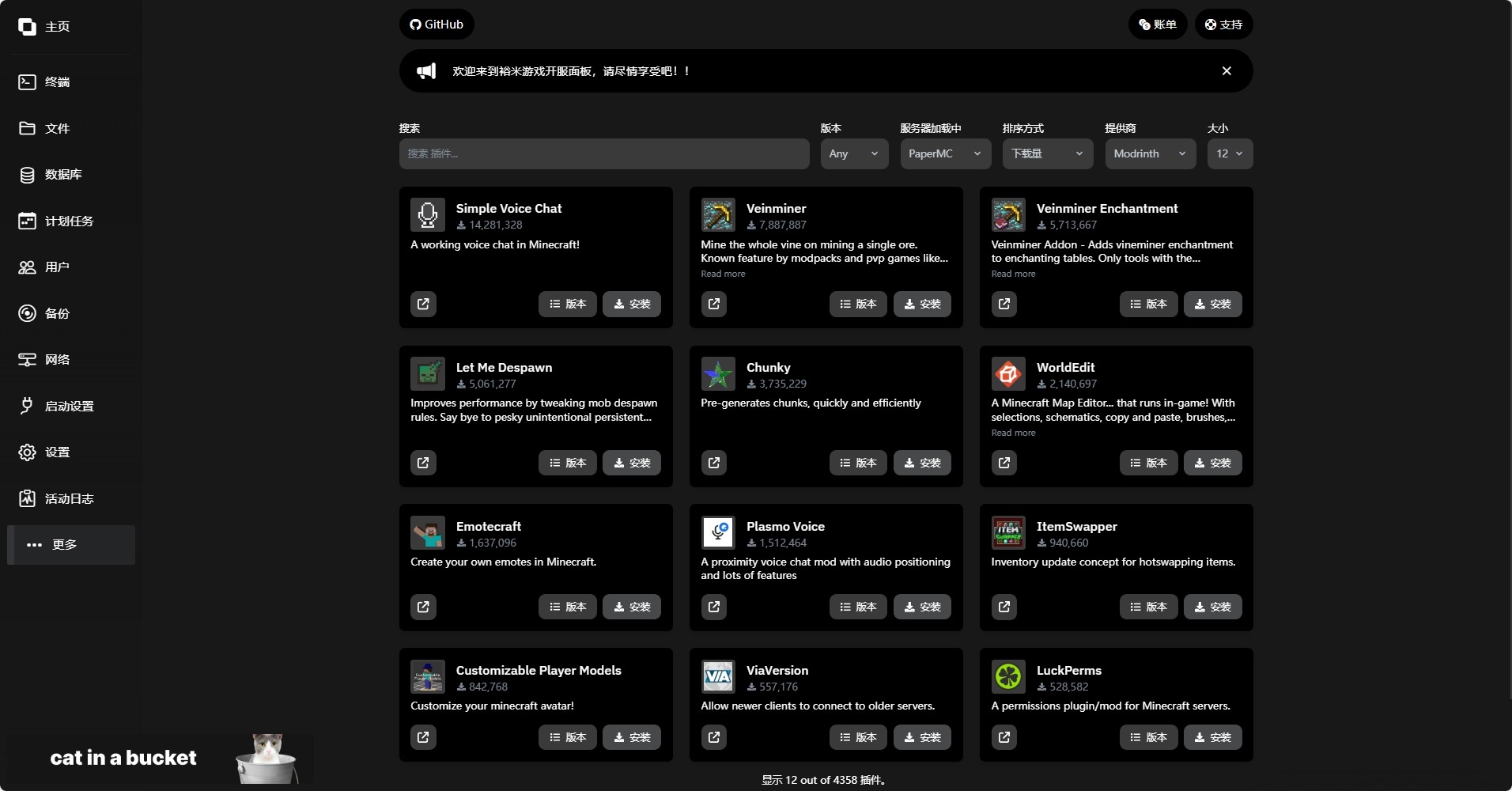Click the megaphone announcement icon
The width and height of the screenshot is (1512, 791).
(426, 71)
